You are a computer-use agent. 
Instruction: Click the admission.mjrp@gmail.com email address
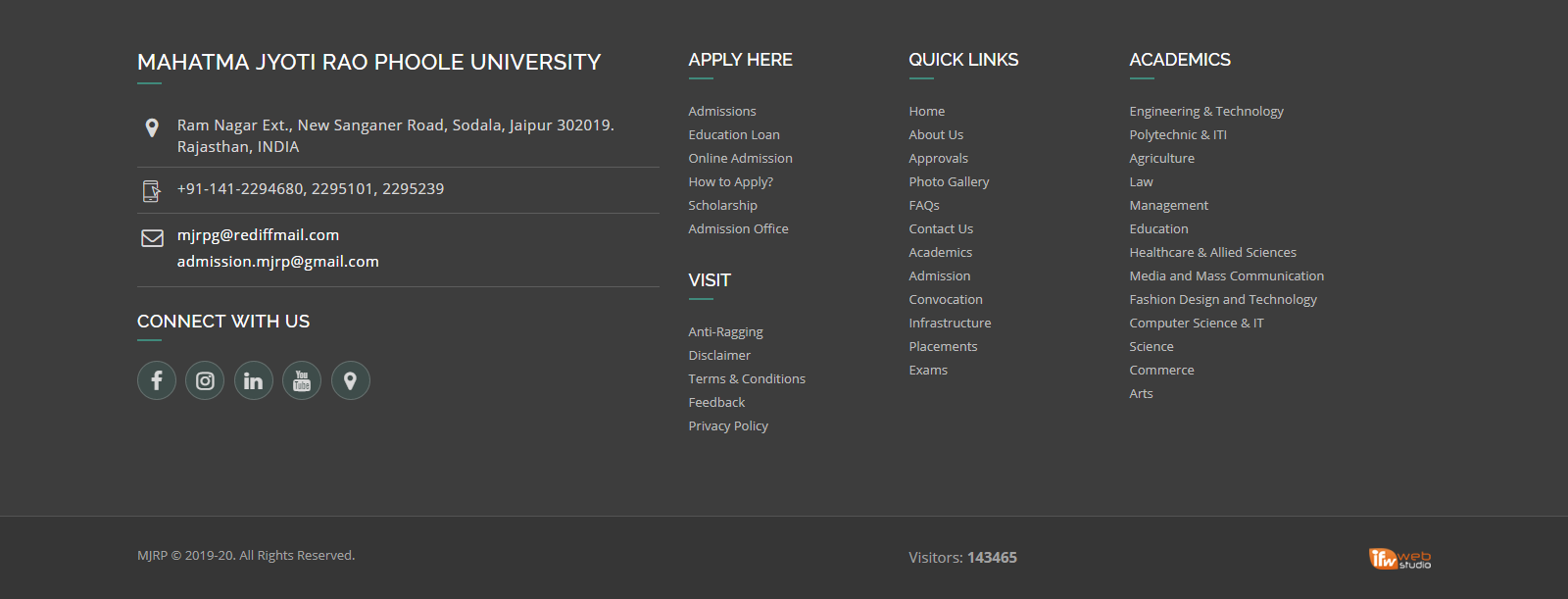click(x=277, y=262)
